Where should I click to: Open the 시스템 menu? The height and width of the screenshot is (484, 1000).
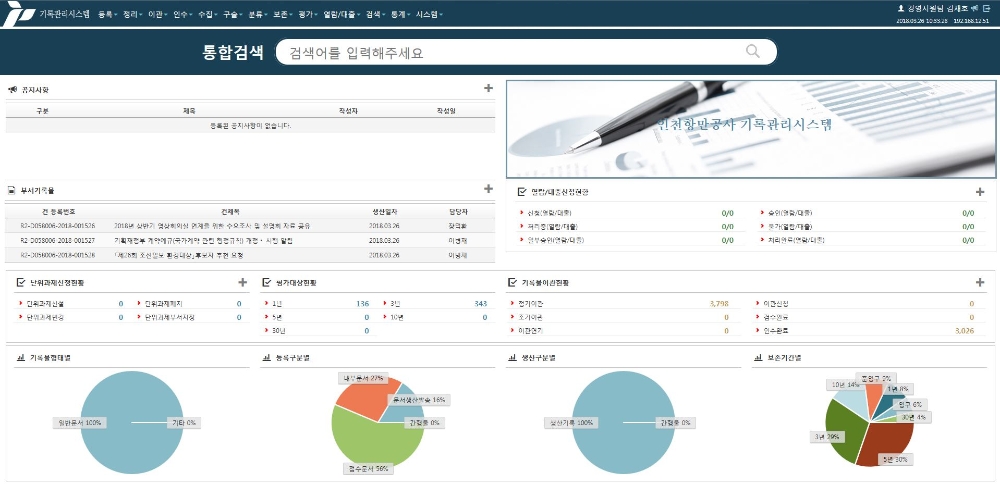pyautogui.click(x=429, y=14)
